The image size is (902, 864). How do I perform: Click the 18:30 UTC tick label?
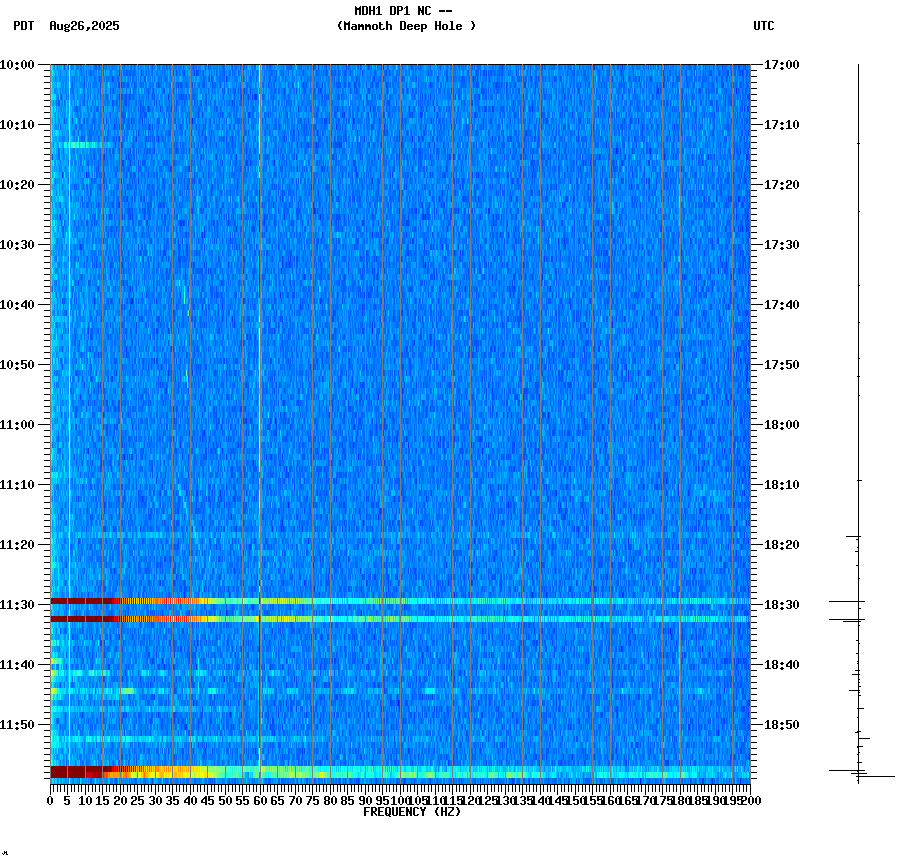[x=779, y=603]
